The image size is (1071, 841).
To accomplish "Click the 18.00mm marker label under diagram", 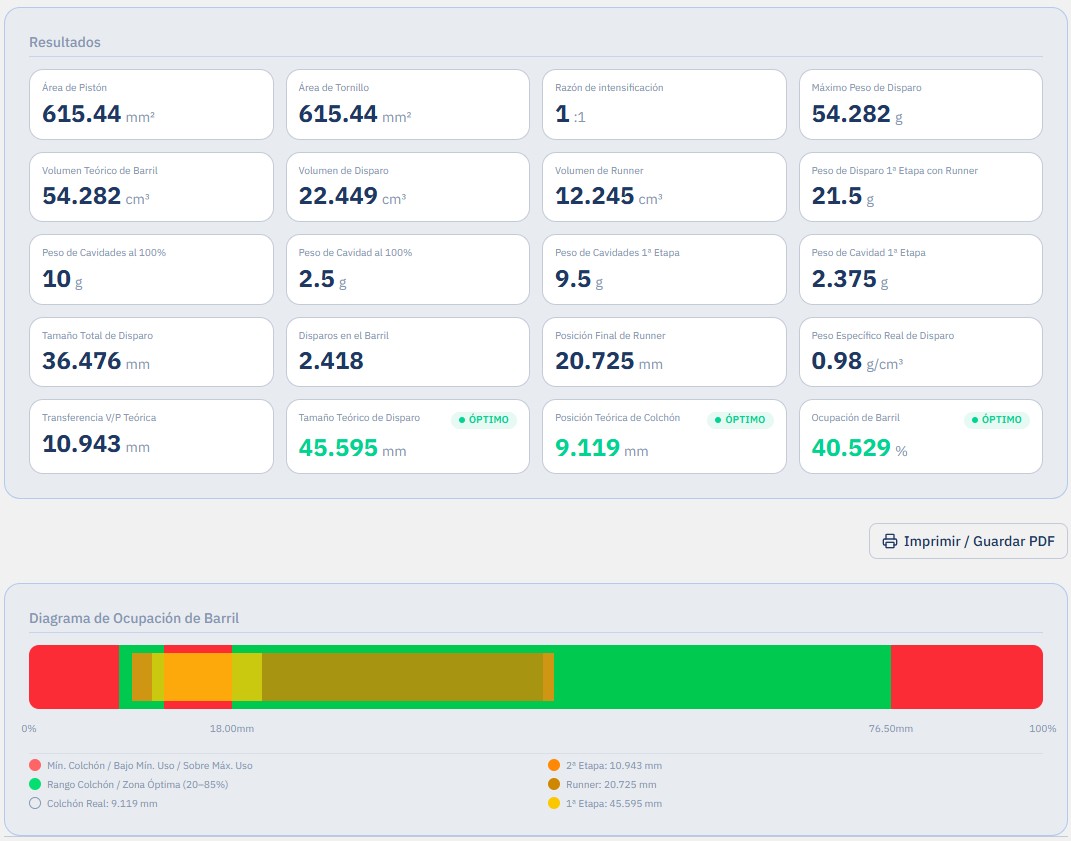I will [x=232, y=728].
